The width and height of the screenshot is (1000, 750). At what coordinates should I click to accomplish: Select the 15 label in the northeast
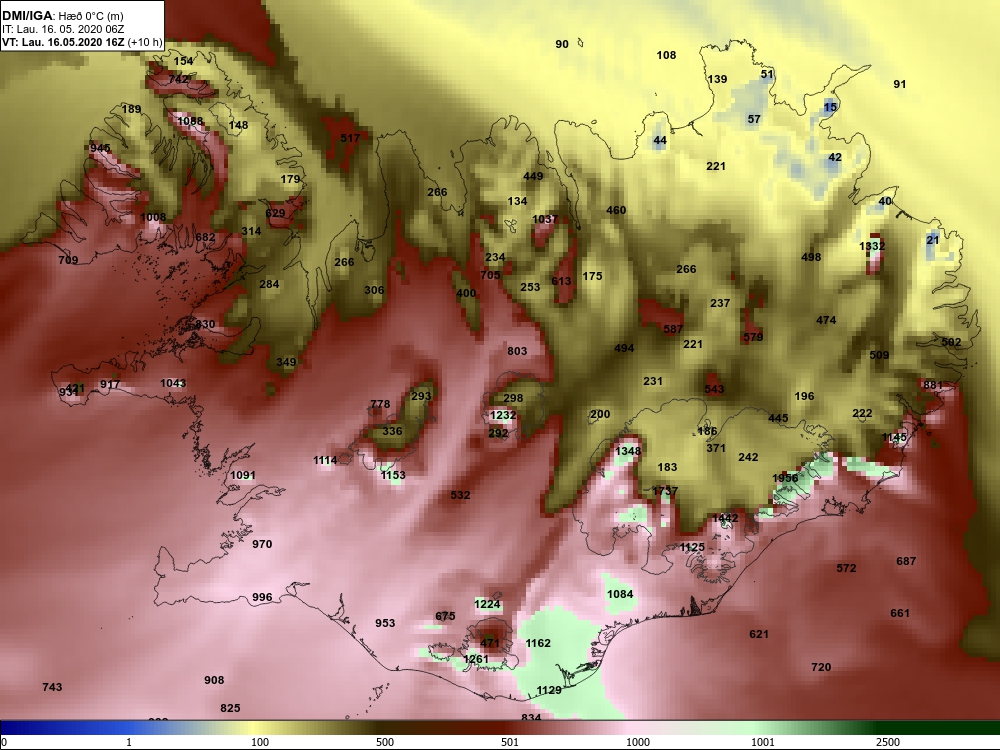(830, 107)
